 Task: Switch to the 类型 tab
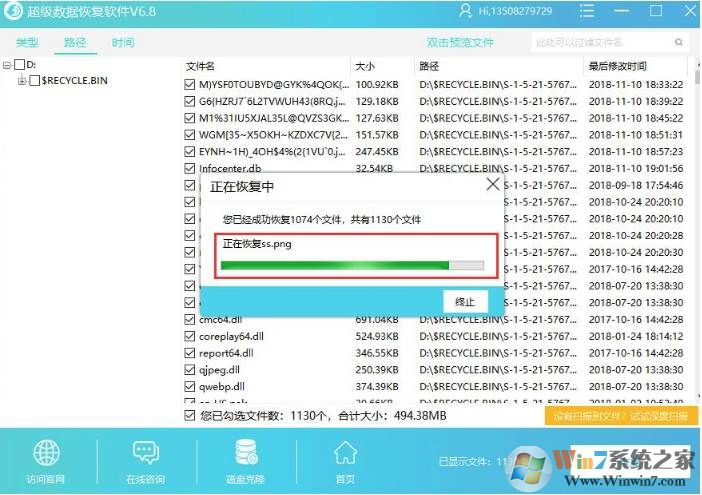tap(27, 43)
